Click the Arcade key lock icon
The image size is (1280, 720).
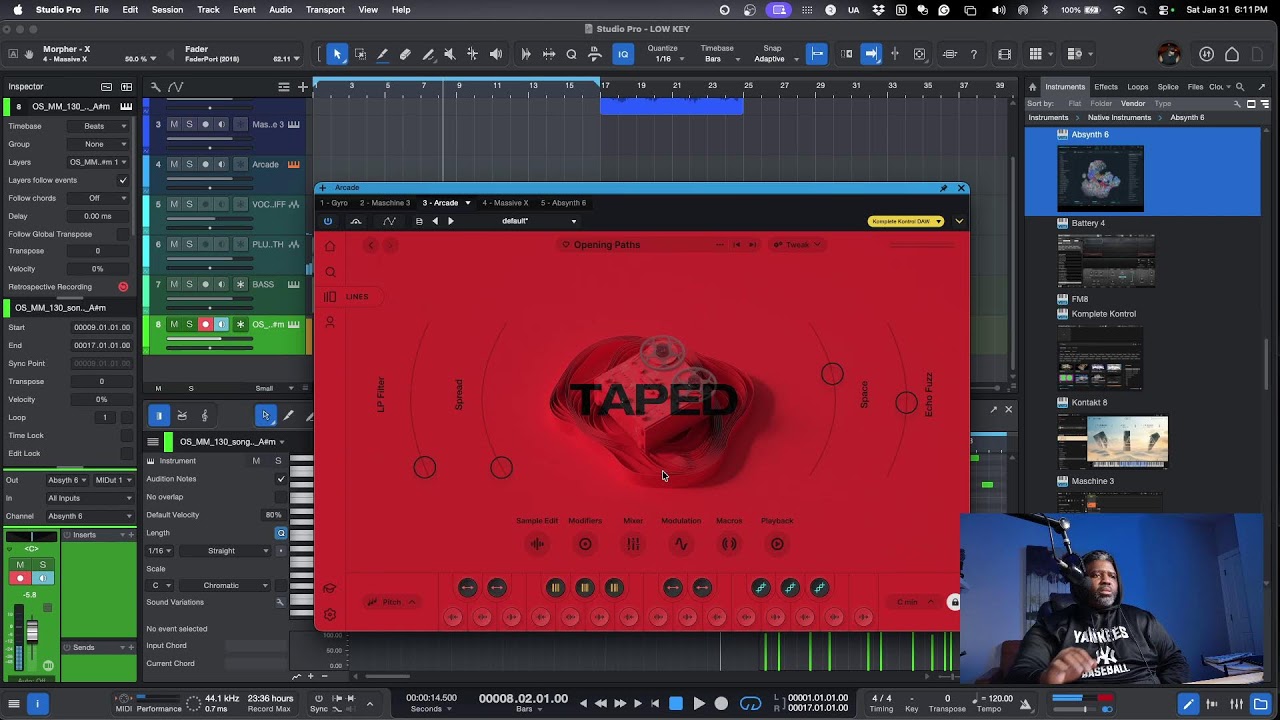(x=954, y=602)
